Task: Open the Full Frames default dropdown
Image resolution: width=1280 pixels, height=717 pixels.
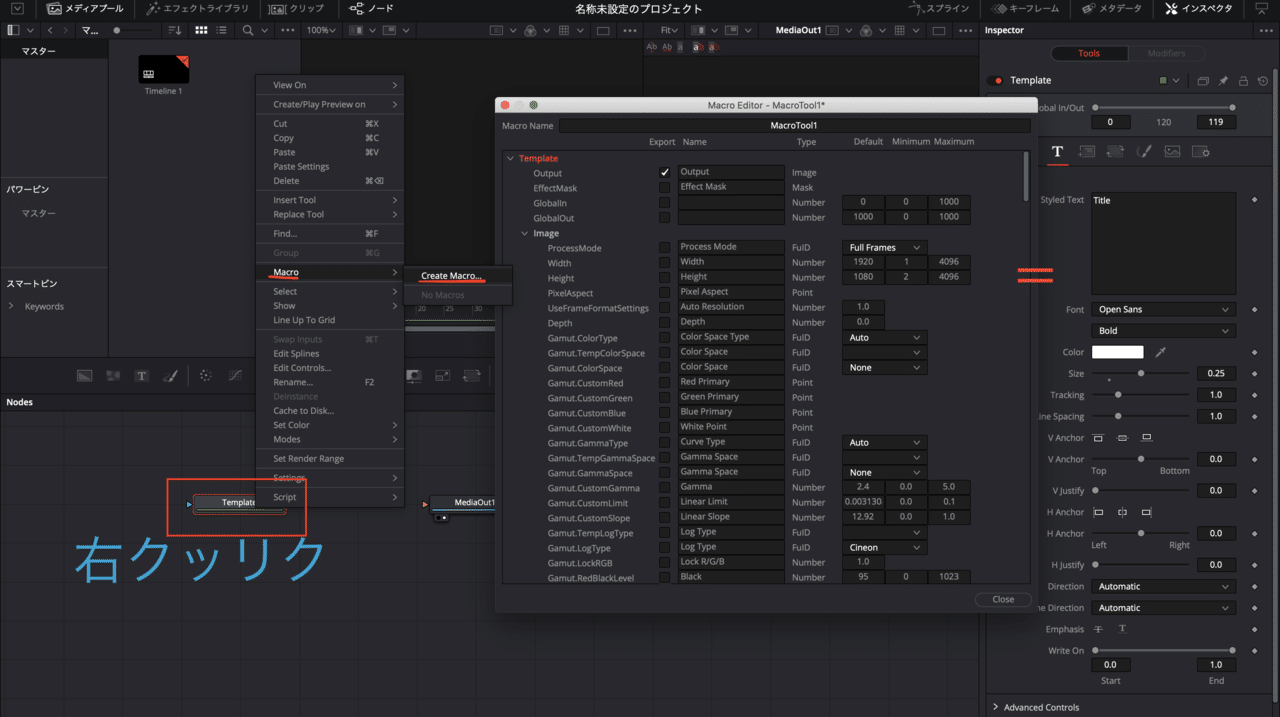Action: [x=884, y=247]
